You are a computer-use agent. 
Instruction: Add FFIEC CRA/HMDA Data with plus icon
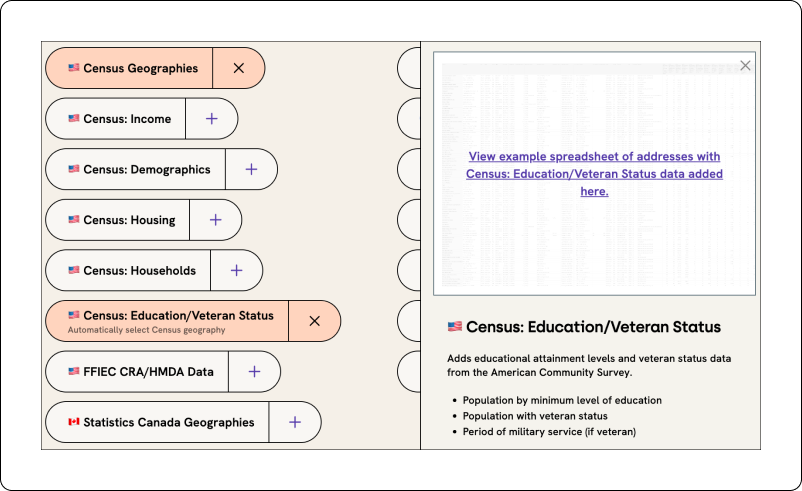(x=254, y=371)
